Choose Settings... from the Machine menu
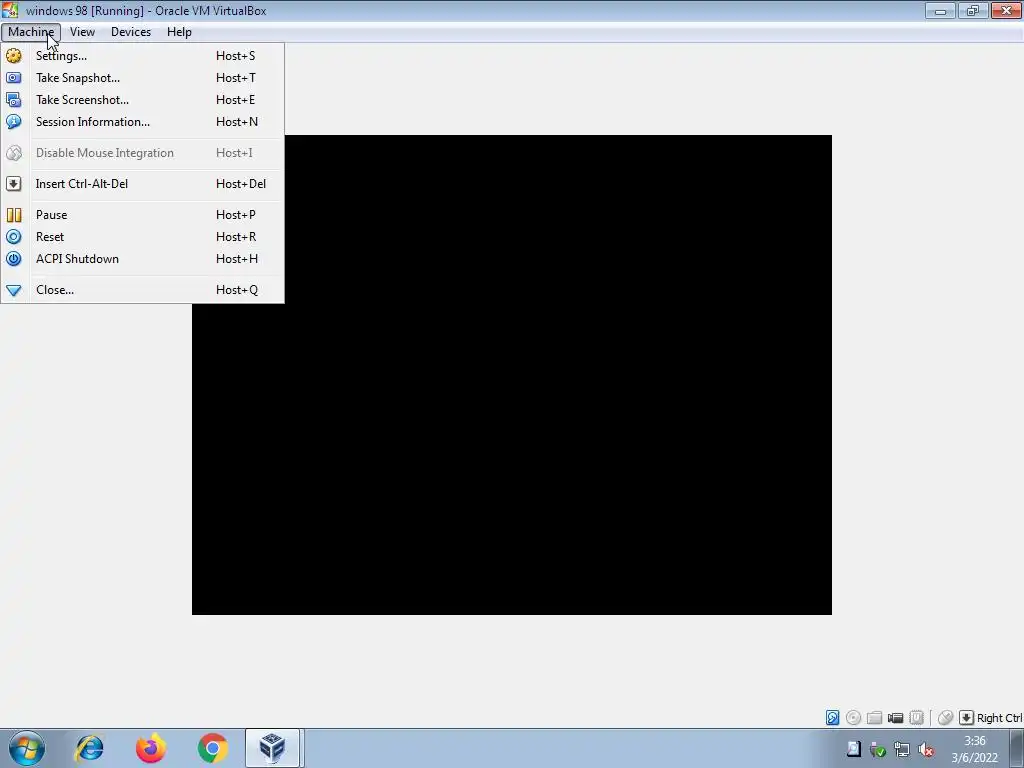Viewport: 1024px width, 768px height. click(142, 56)
